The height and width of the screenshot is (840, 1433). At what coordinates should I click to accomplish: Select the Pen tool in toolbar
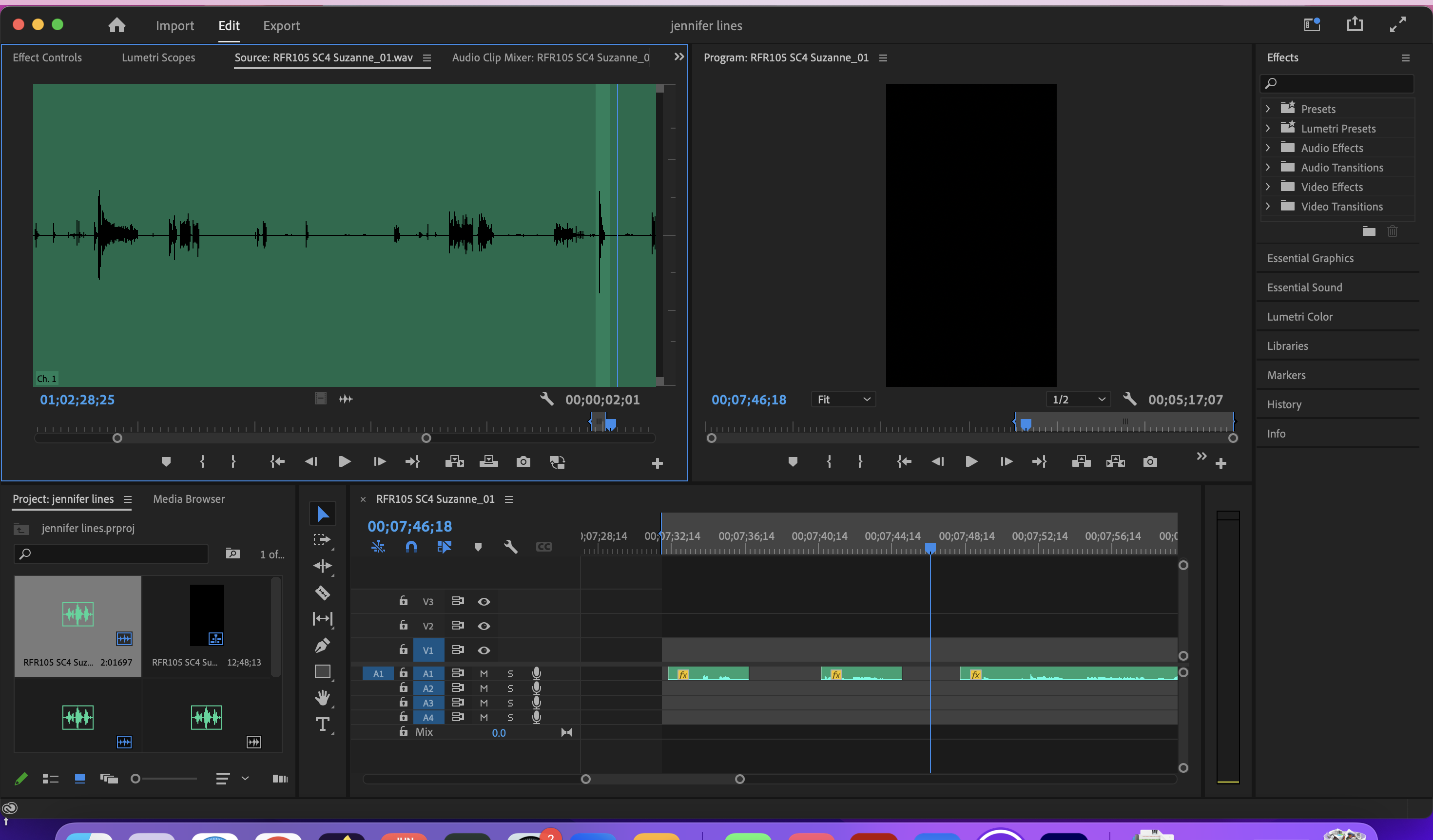click(323, 646)
